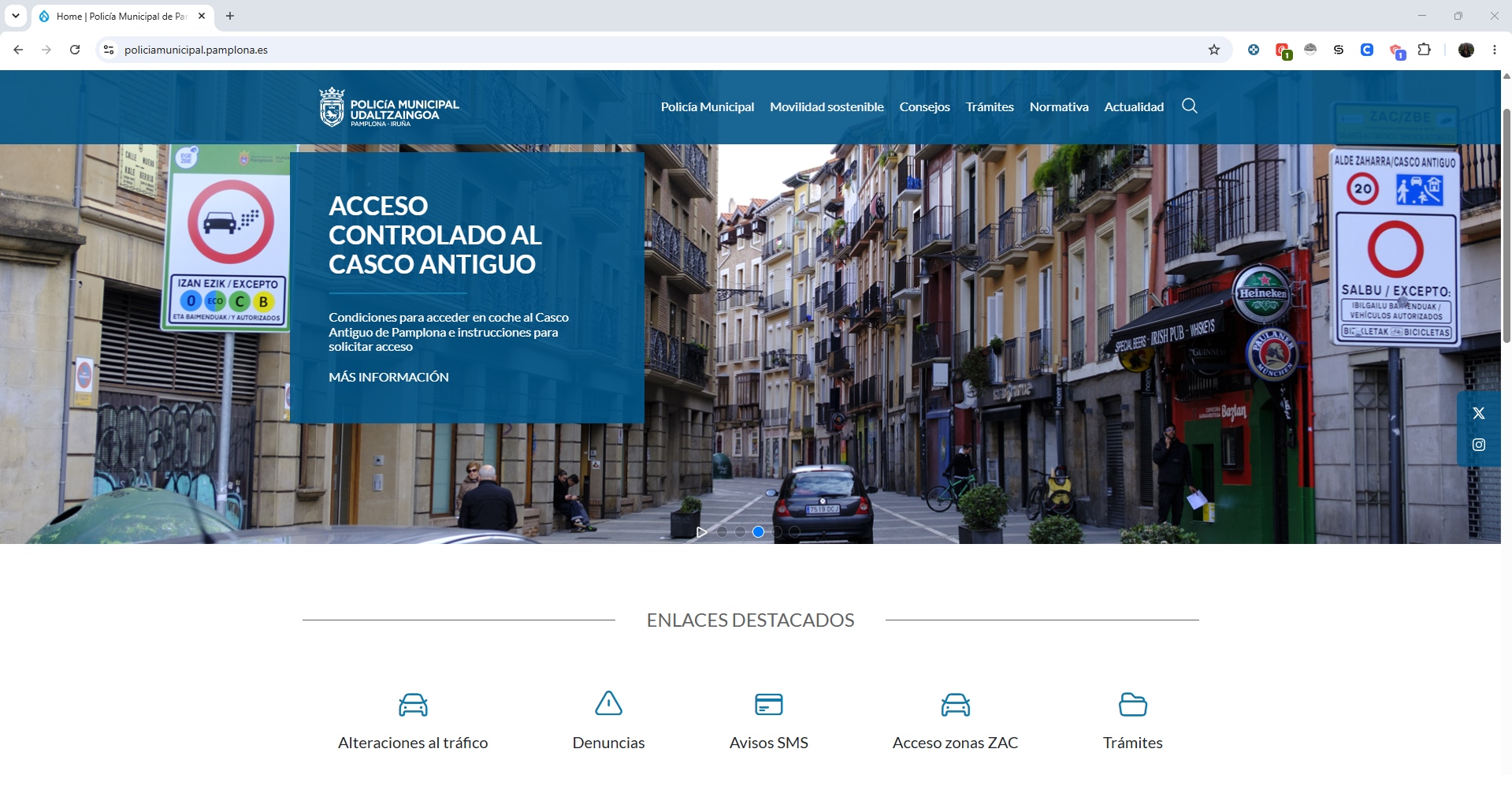Click the blue cross-circle extension icon
This screenshot has width=1512, height=801.
pyautogui.click(x=1253, y=50)
